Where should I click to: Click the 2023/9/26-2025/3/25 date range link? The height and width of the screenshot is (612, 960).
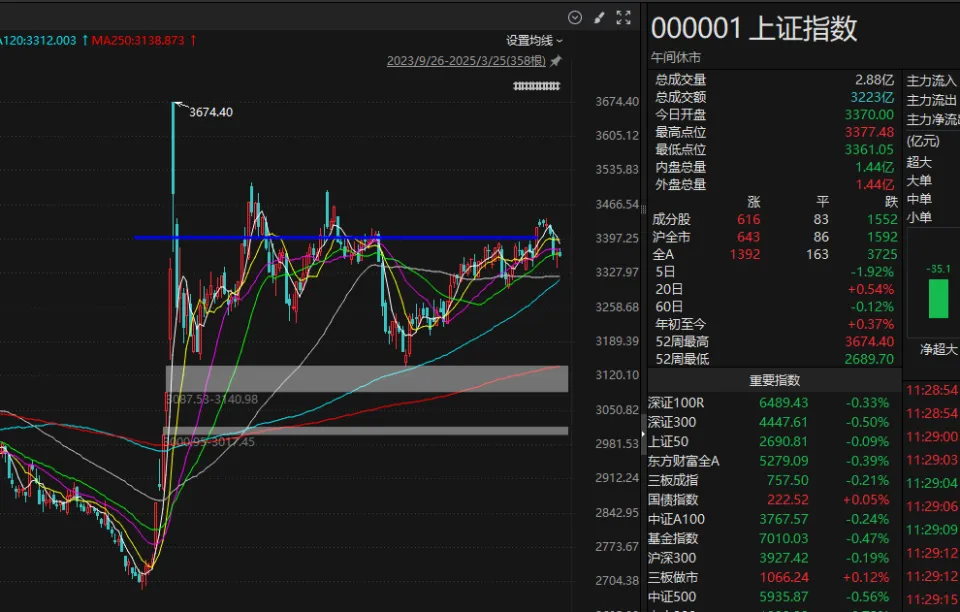[x=466, y=61]
